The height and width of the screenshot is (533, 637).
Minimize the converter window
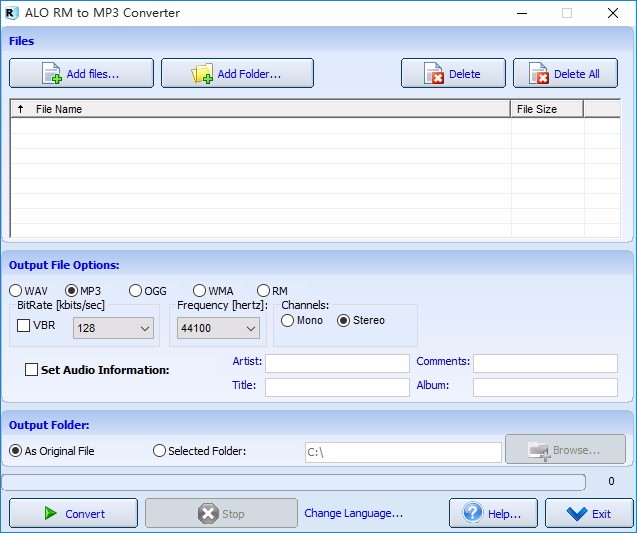(522, 13)
